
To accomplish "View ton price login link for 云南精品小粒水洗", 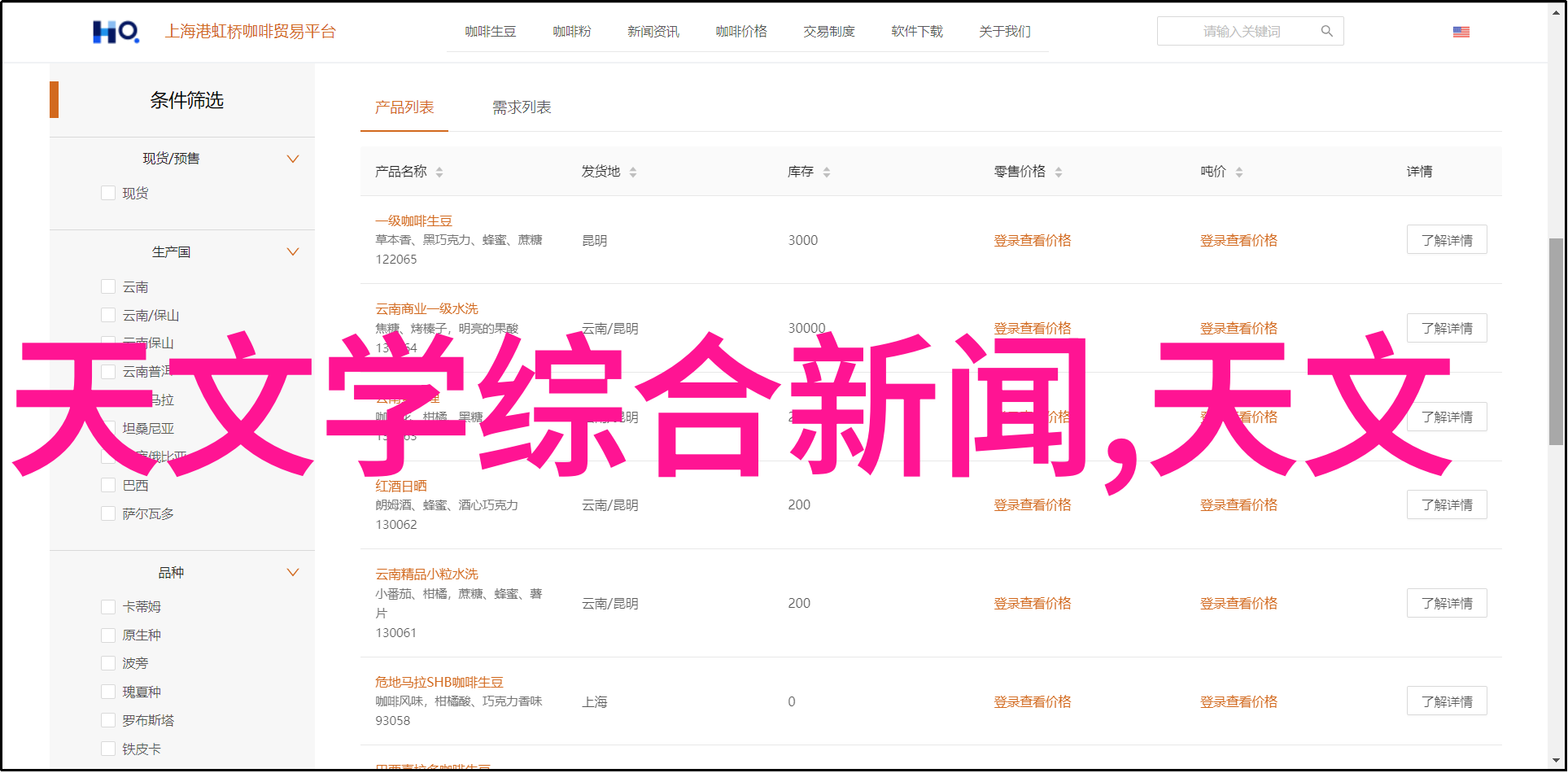I will [x=1238, y=603].
